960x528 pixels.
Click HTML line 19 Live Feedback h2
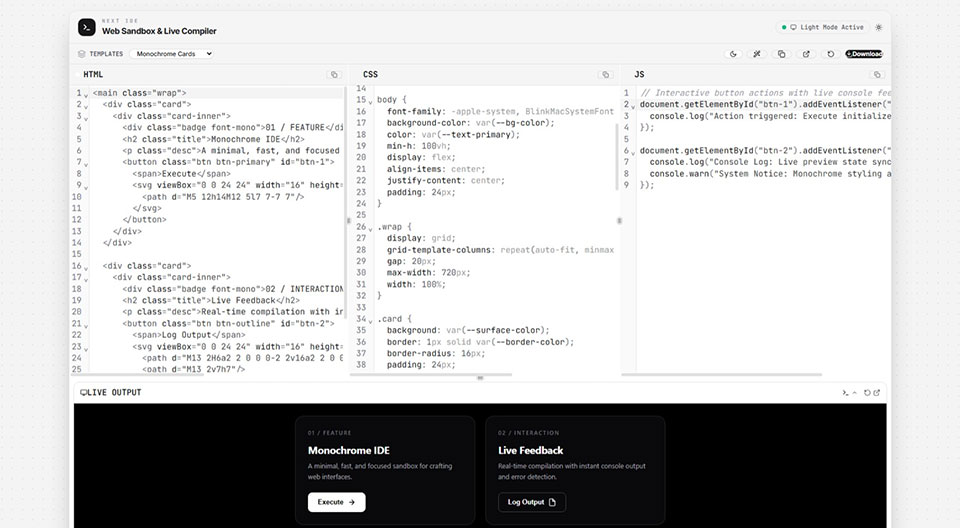click(211, 301)
